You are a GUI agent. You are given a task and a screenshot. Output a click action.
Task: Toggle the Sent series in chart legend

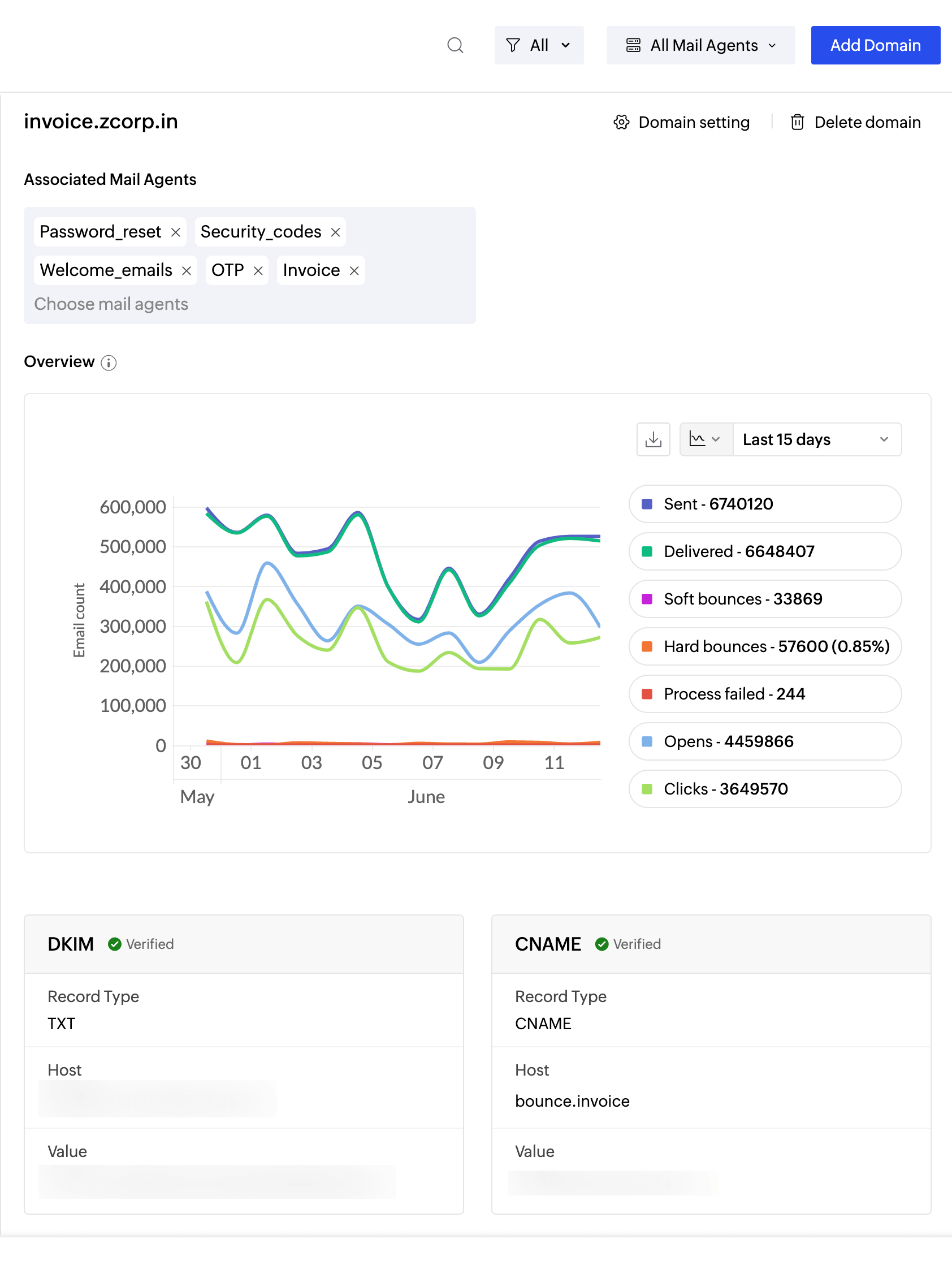coord(764,504)
